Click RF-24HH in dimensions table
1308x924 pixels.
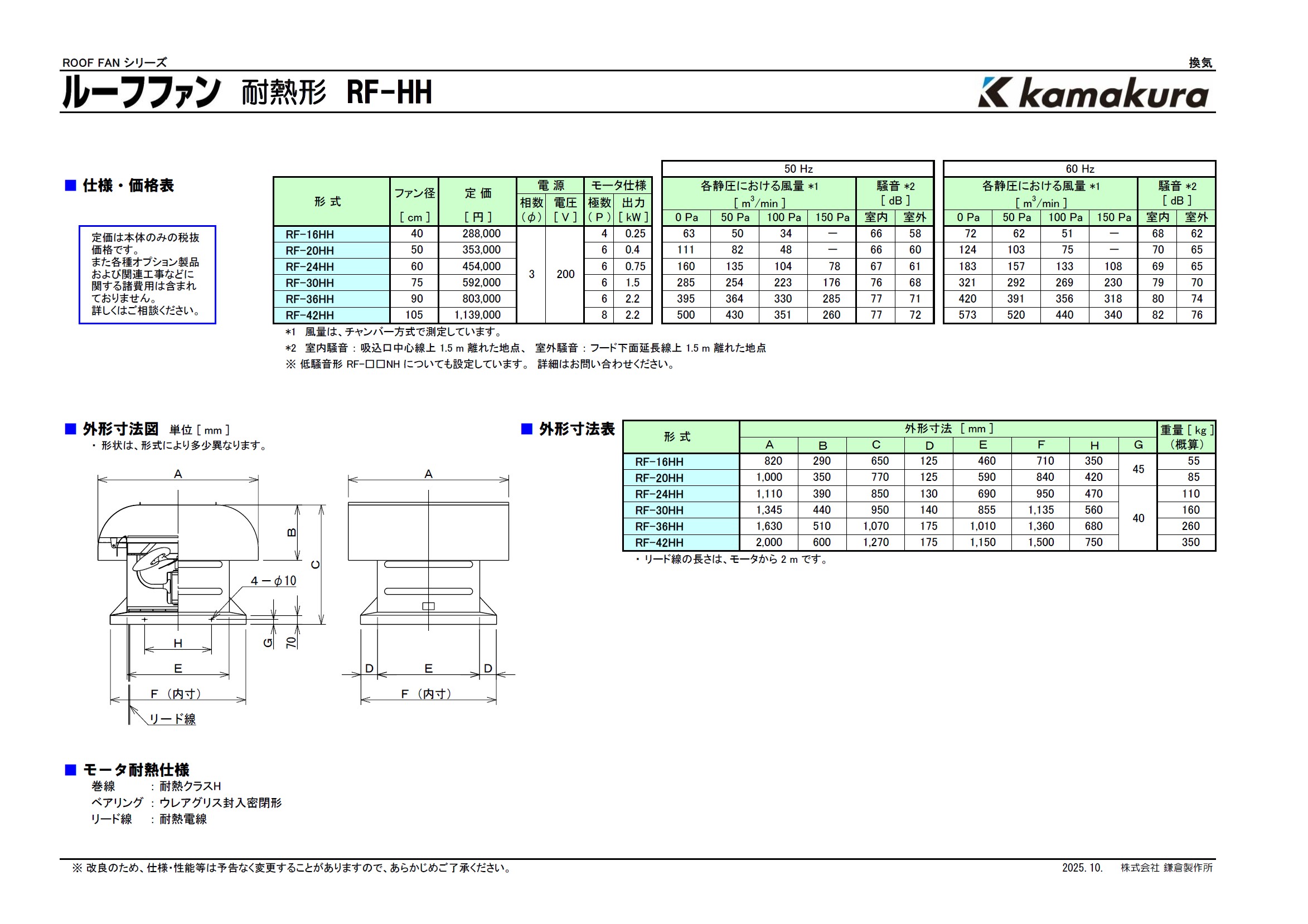click(659, 494)
